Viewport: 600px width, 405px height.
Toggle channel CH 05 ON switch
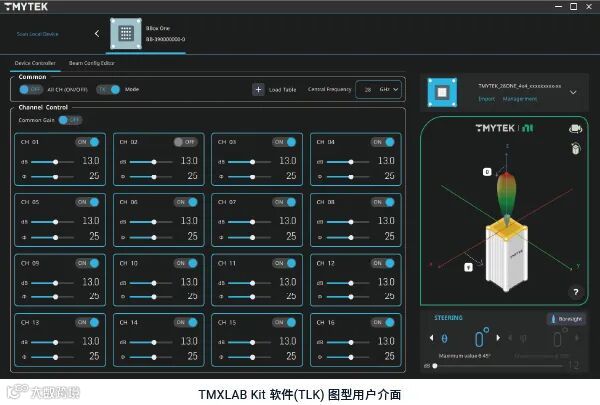(87, 202)
